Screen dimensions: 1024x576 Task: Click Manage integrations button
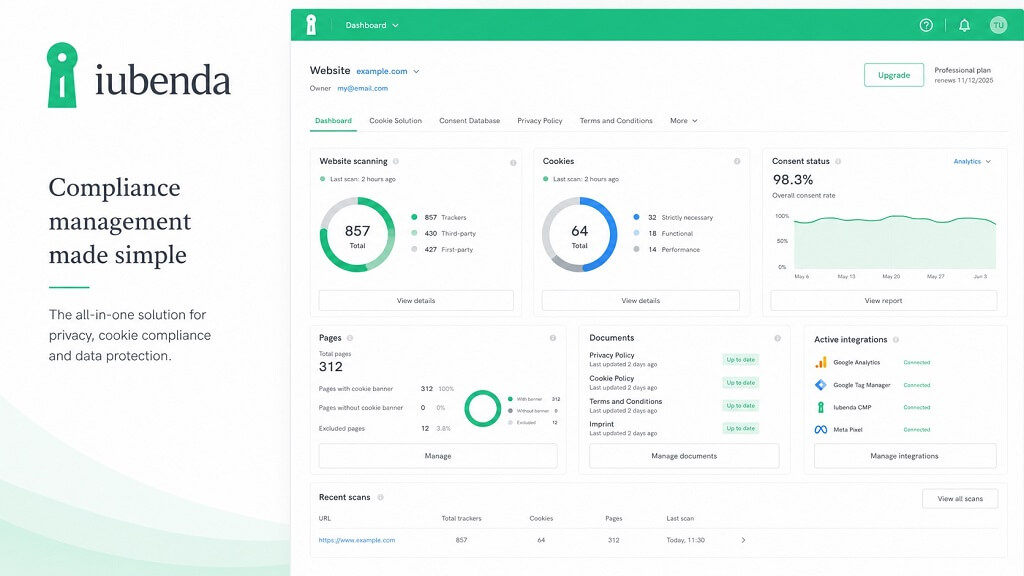click(904, 456)
